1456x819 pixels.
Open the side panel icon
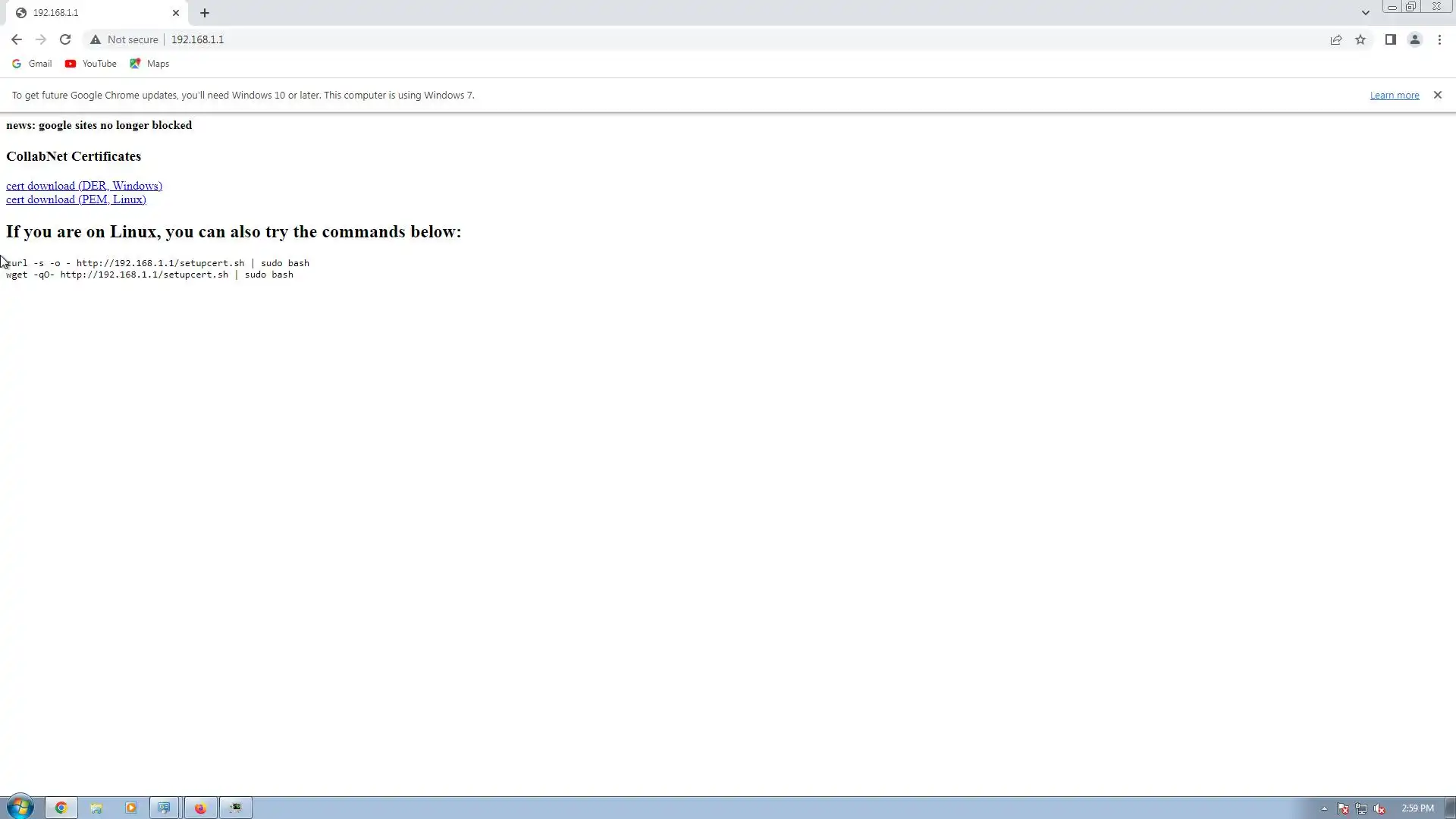click(x=1390, y=39)
